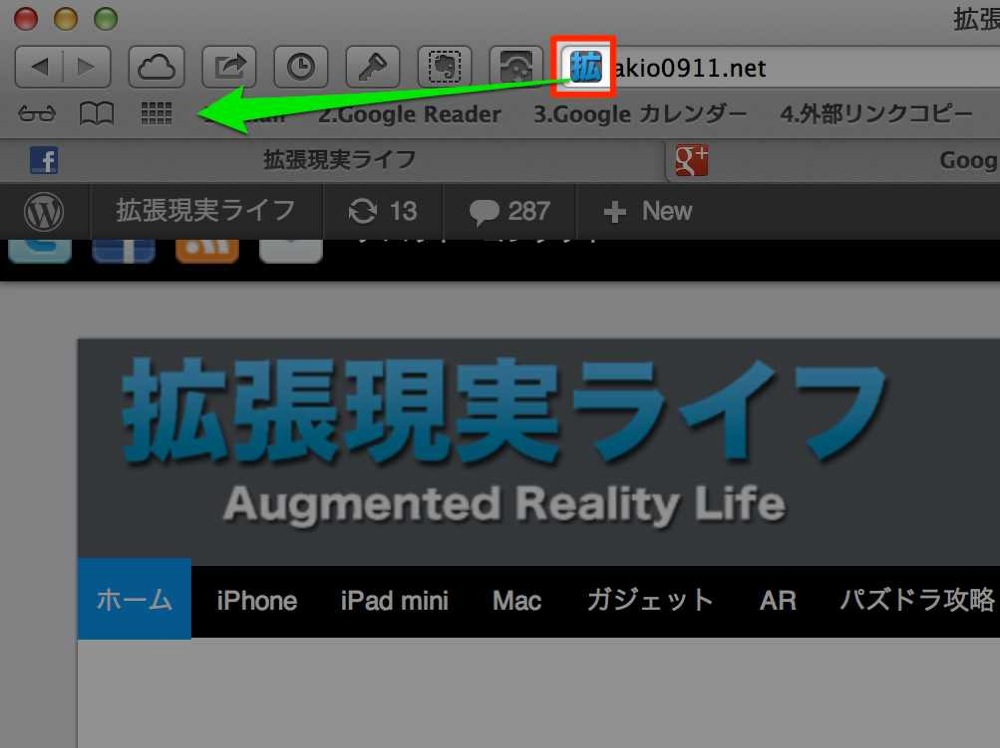
Task: Open the Mac navigation category
Action: [517, 601]
